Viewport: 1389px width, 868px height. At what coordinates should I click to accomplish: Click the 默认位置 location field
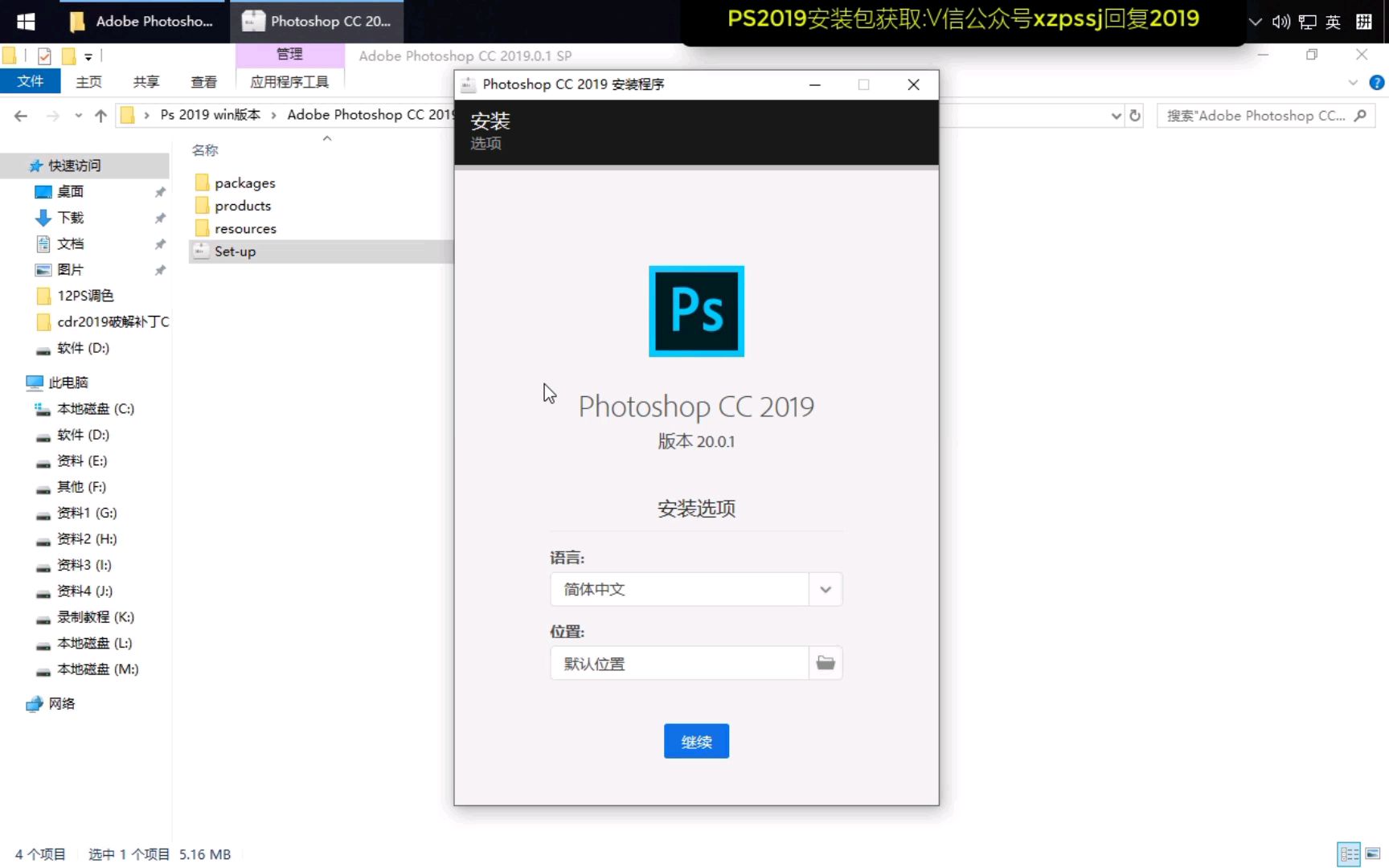coord(679,663)
